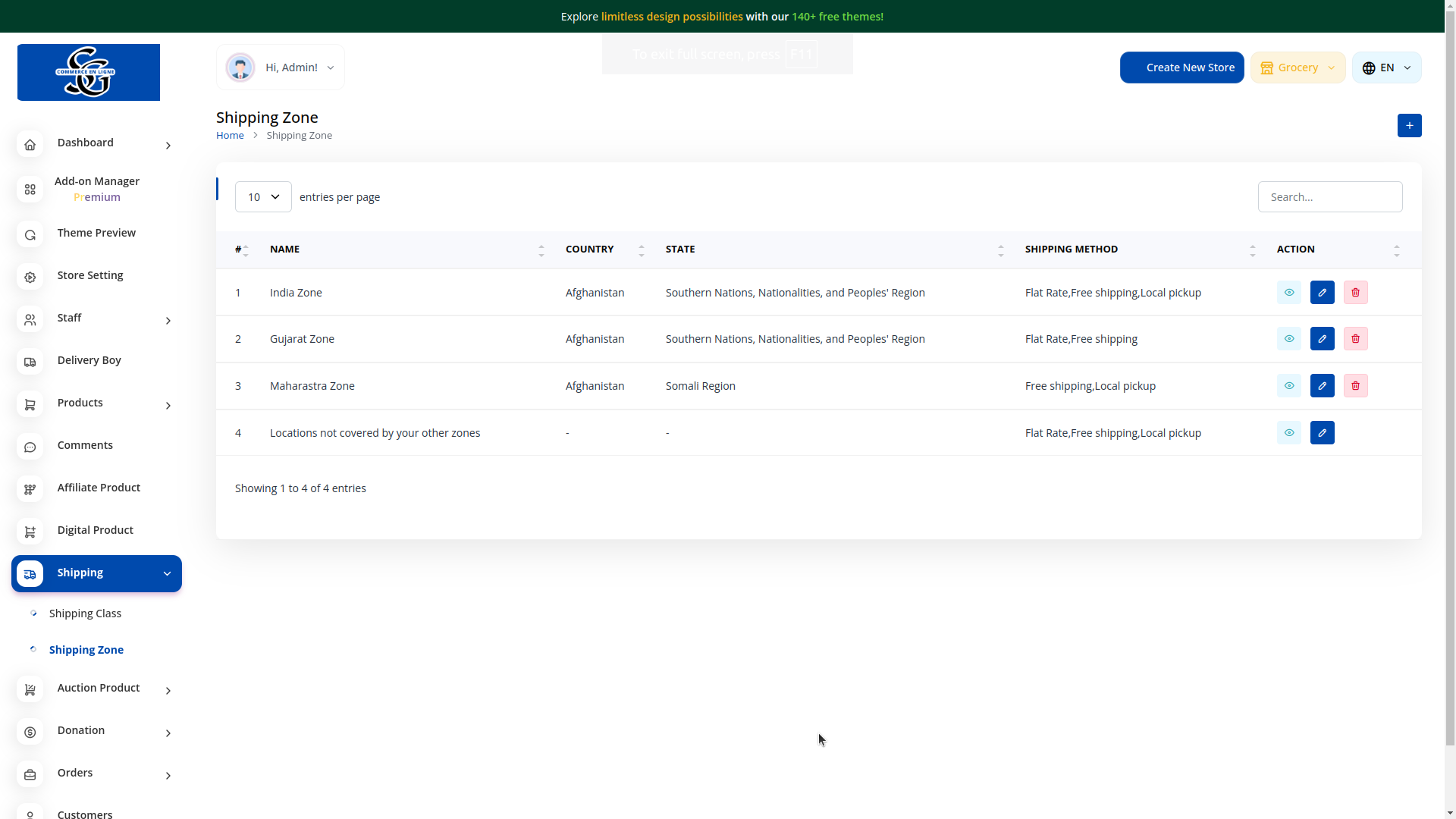The image size is (1456, 819).
Task: View India Zone using eye icon
Action: coord(1288,293)
